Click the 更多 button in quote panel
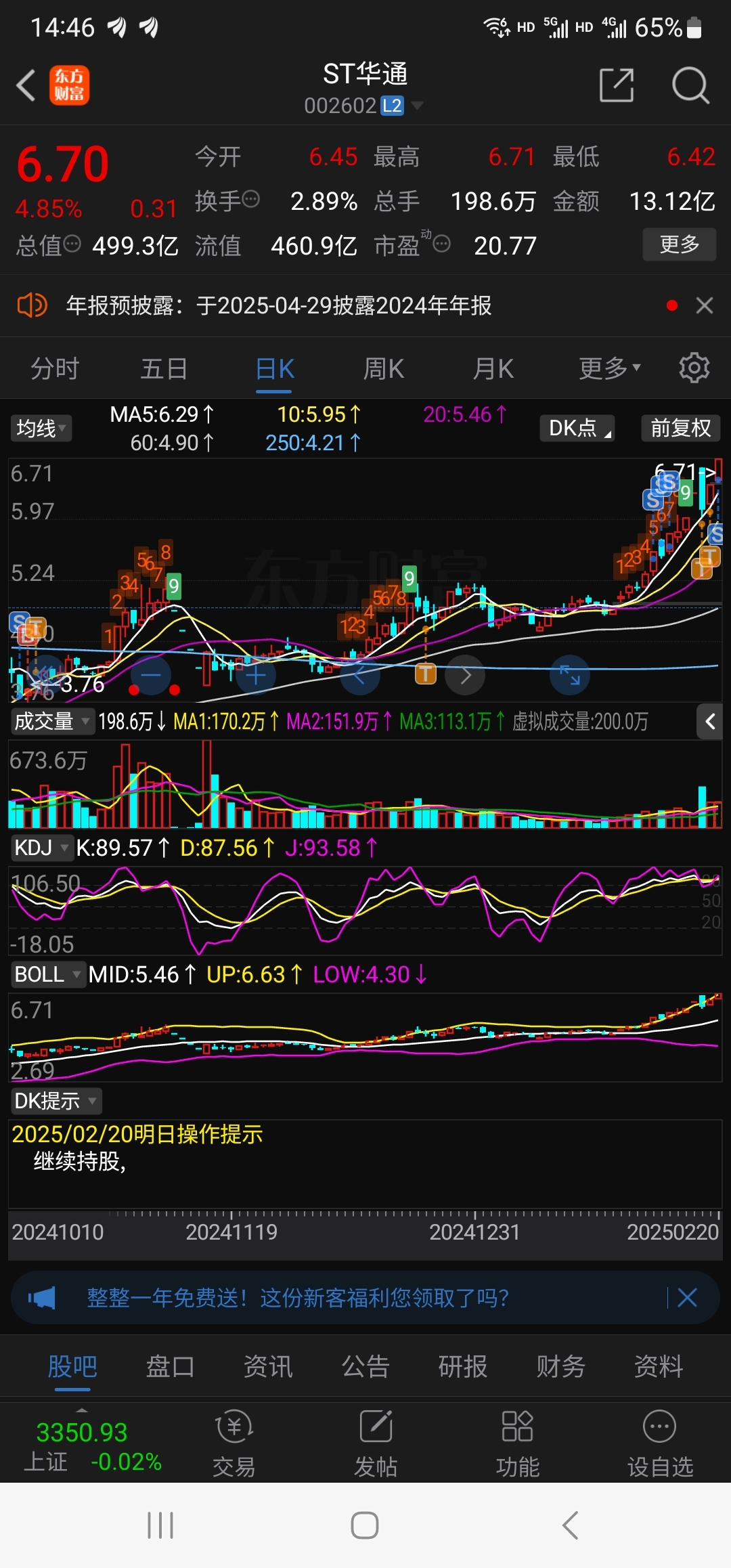The width and height of the screenshot is (731, 1568). coord(679,244)
